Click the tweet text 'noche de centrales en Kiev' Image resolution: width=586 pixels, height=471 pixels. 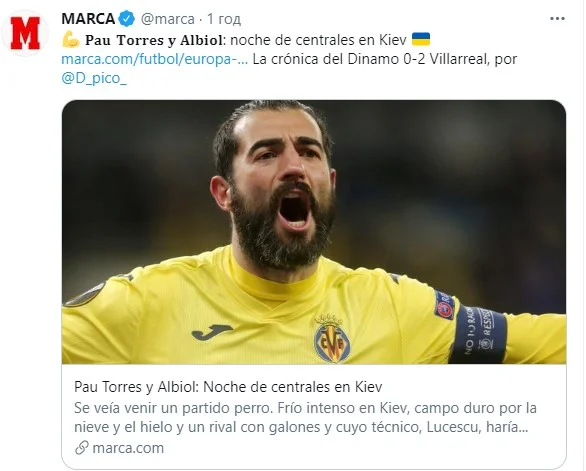point(318,40)
